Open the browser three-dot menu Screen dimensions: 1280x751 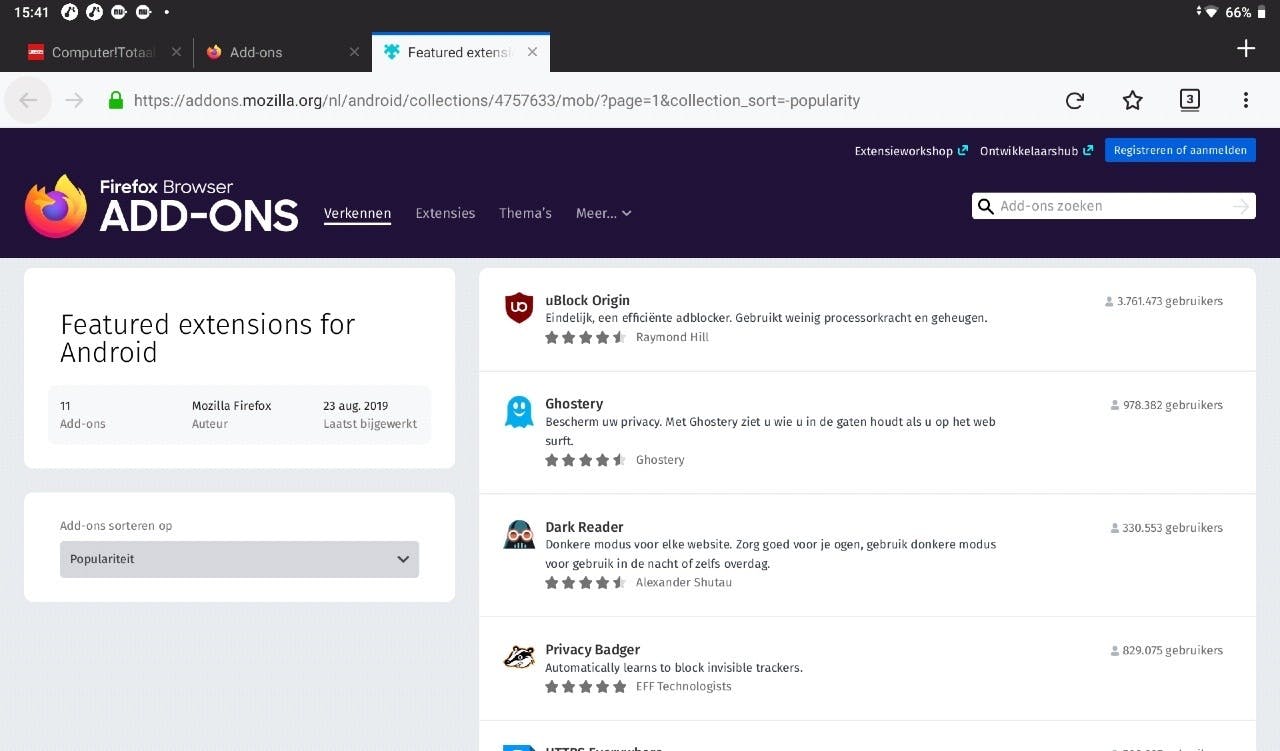coord(1246,100)
